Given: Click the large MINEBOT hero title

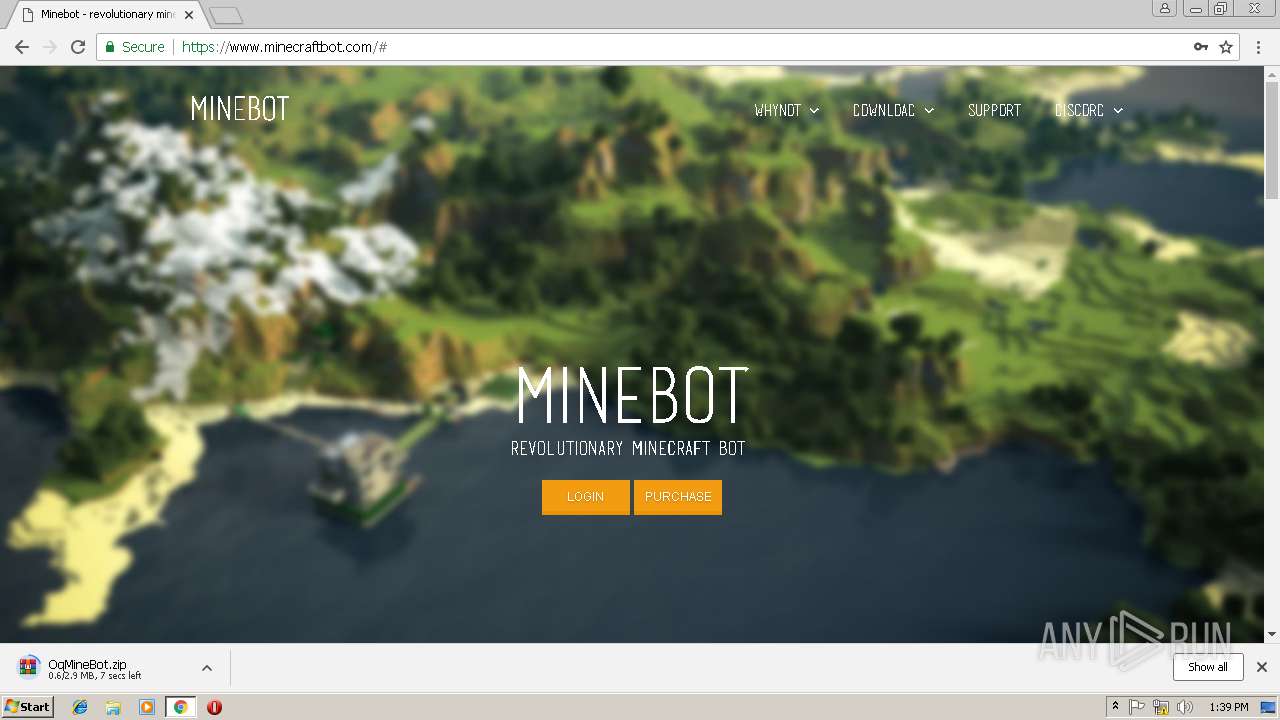Looking at the screenshot, I should (632, 395).
